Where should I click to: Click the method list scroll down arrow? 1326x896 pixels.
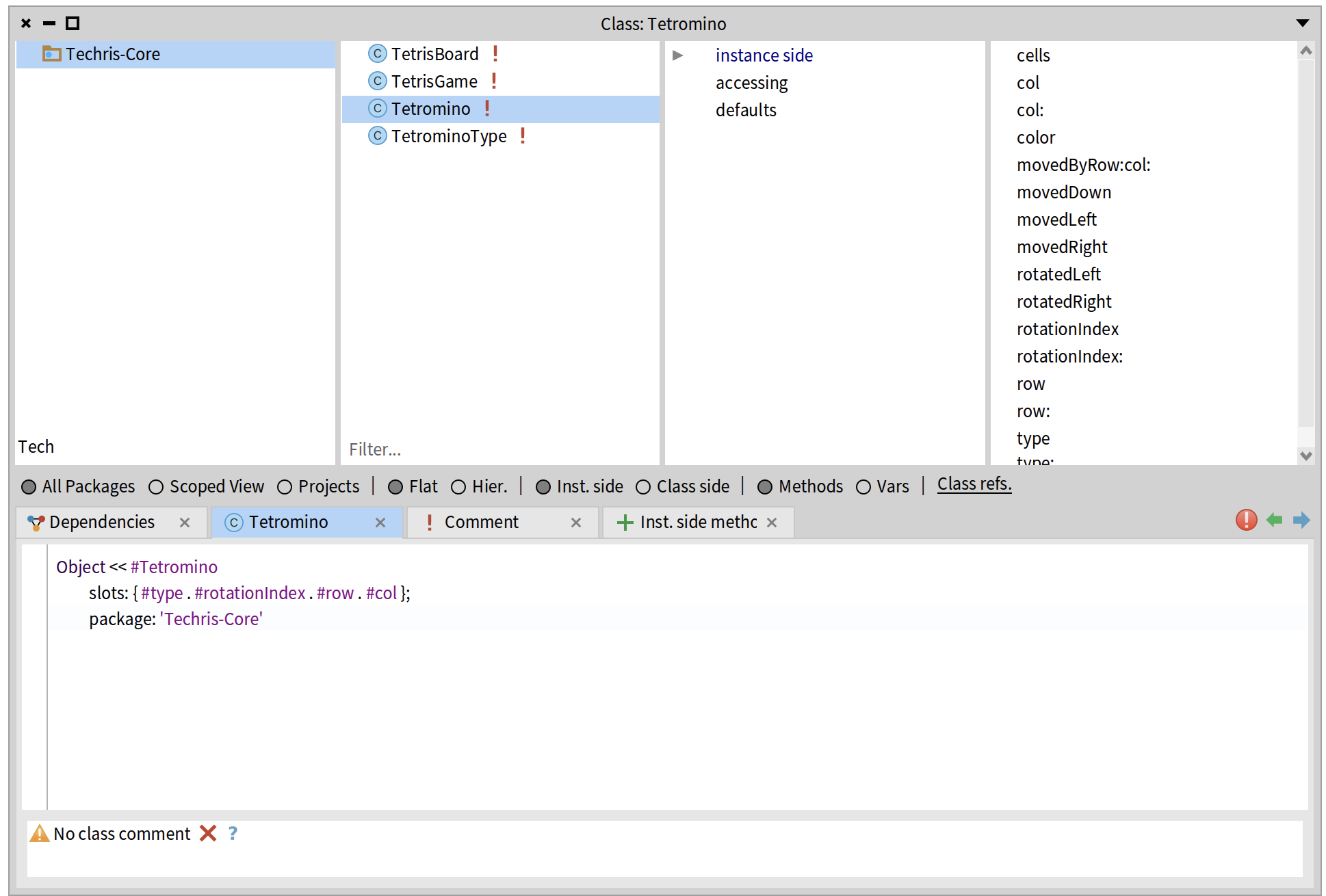(1306, 456)
